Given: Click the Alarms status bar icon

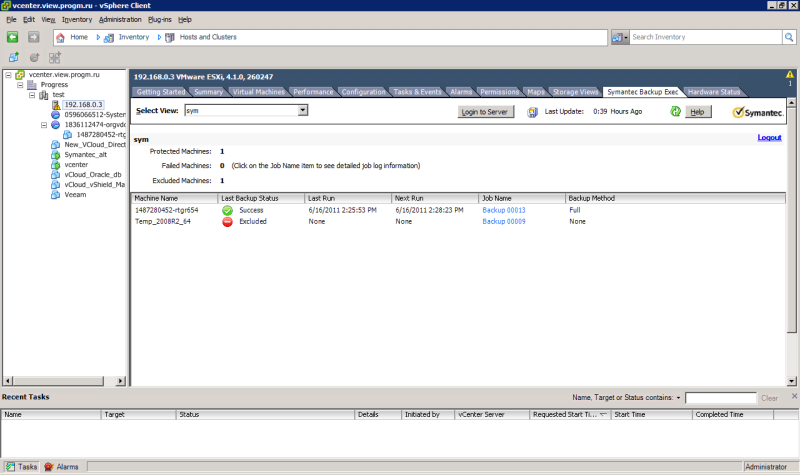Looking at the screenshot, I should tap(48, 467).
